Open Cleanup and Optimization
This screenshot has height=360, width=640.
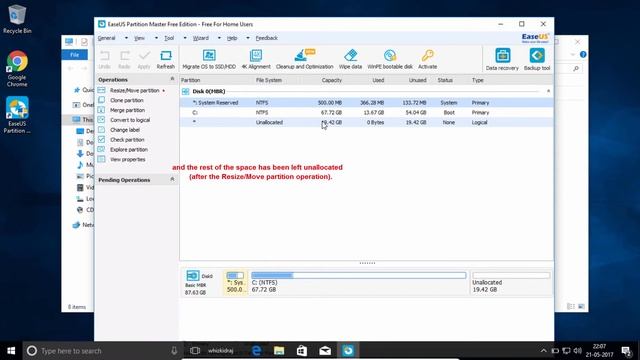pyautogui.click(x=304, y=59)
